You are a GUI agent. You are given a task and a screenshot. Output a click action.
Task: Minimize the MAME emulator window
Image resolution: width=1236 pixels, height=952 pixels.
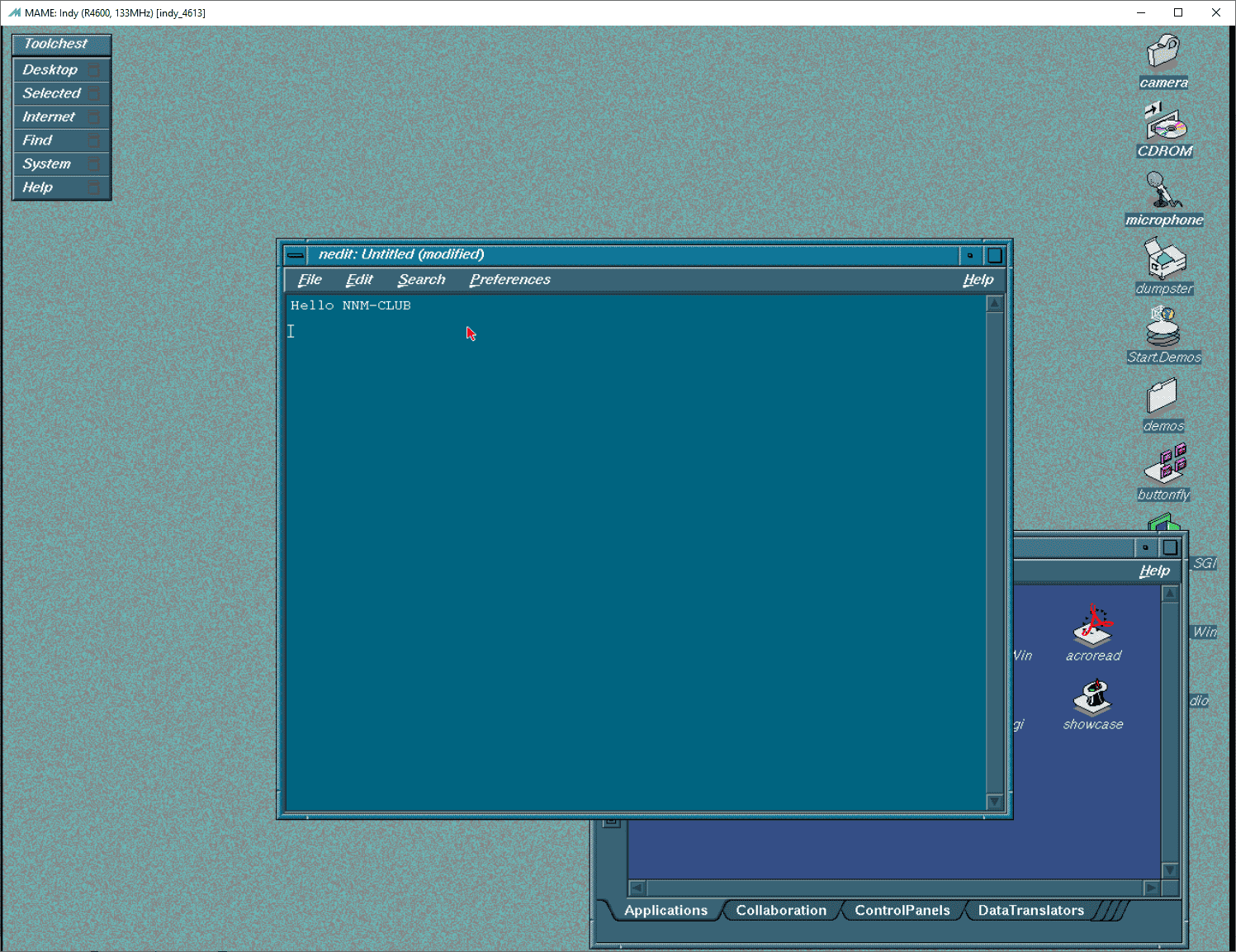coord(1141,12)
